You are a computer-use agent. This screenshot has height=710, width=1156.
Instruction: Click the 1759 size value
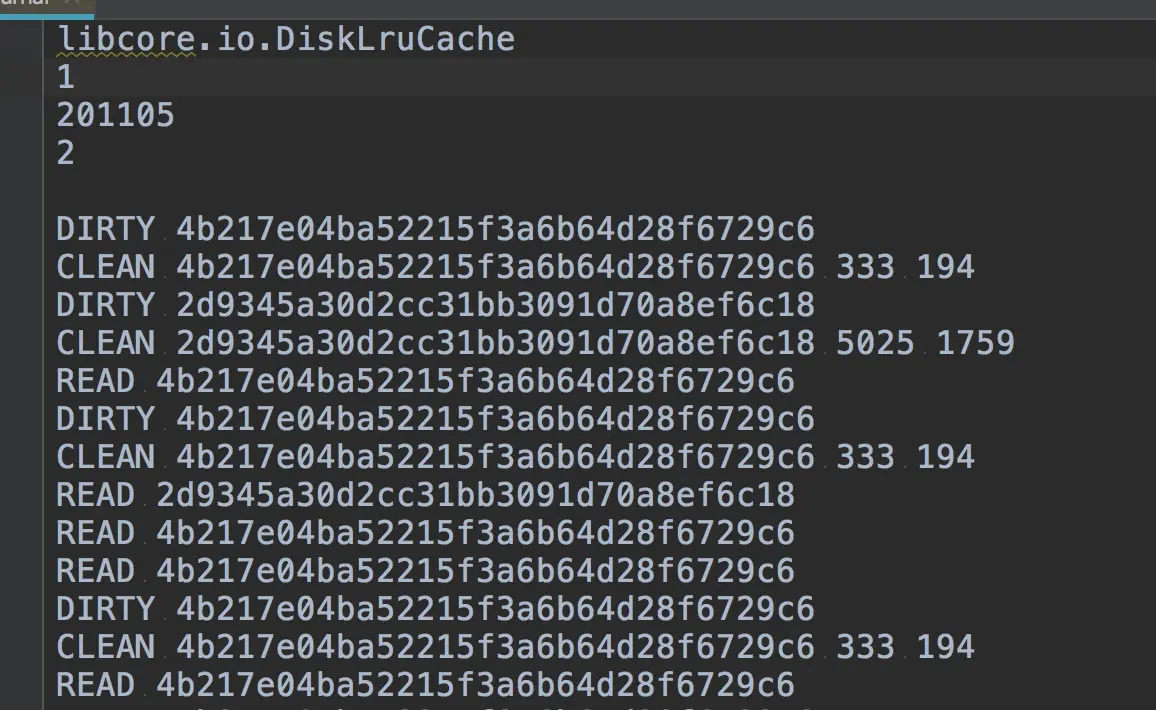pyautogui.click(x=975, y=343)
